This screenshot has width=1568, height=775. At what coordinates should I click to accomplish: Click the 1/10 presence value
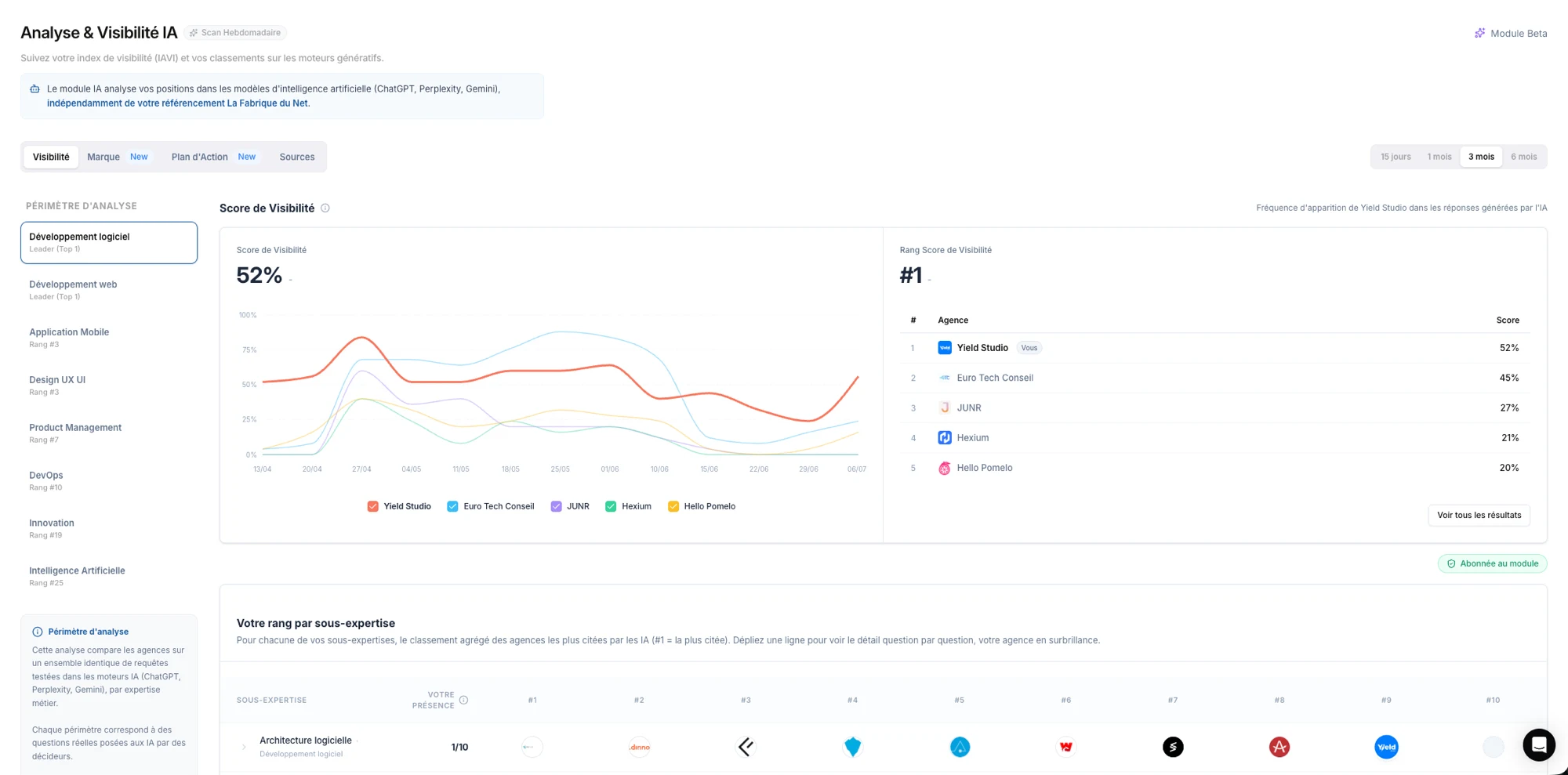click(459, 748)
